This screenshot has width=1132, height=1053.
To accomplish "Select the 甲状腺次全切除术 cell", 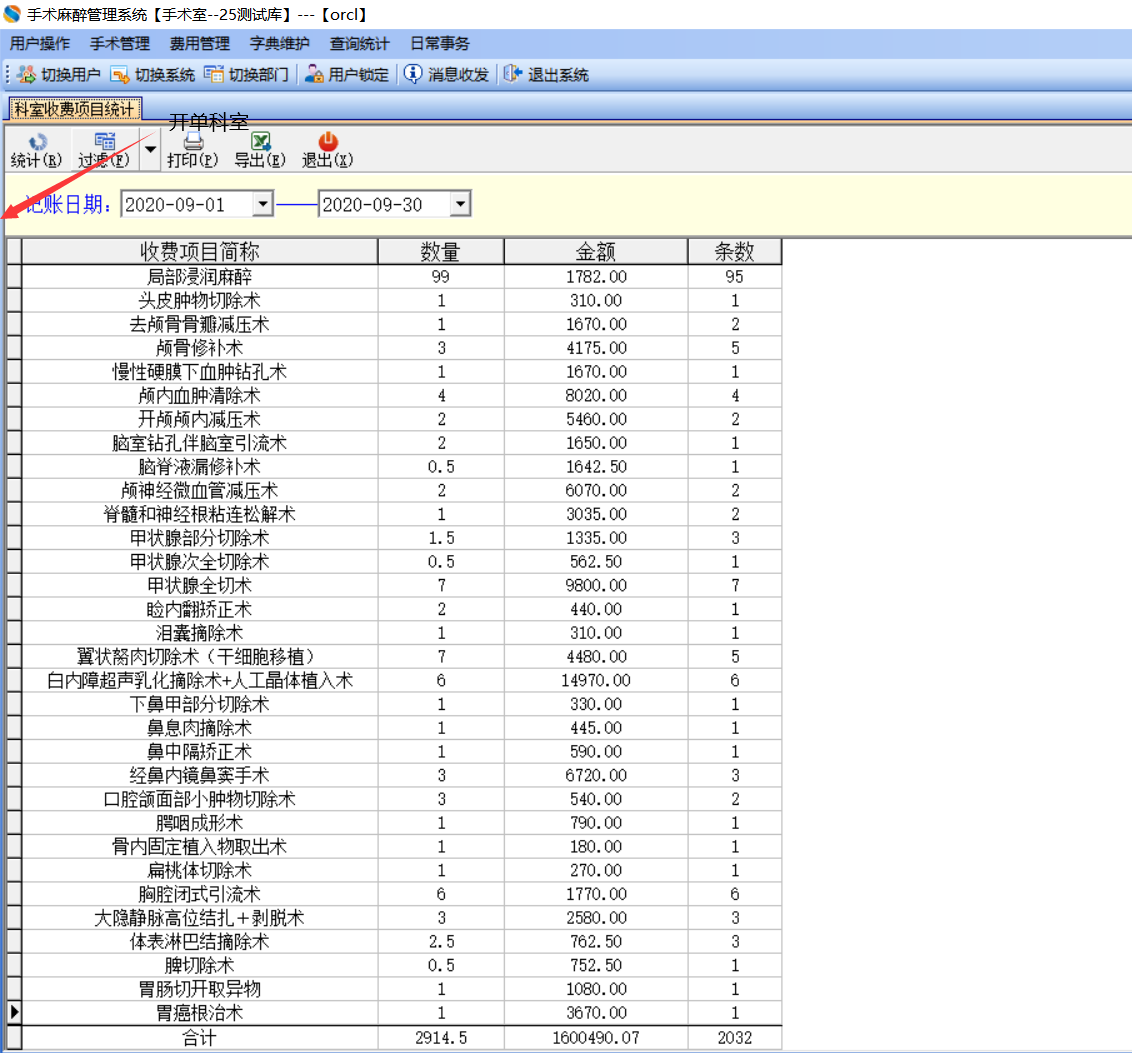I will pyautogui.click(x=200, y=562).
